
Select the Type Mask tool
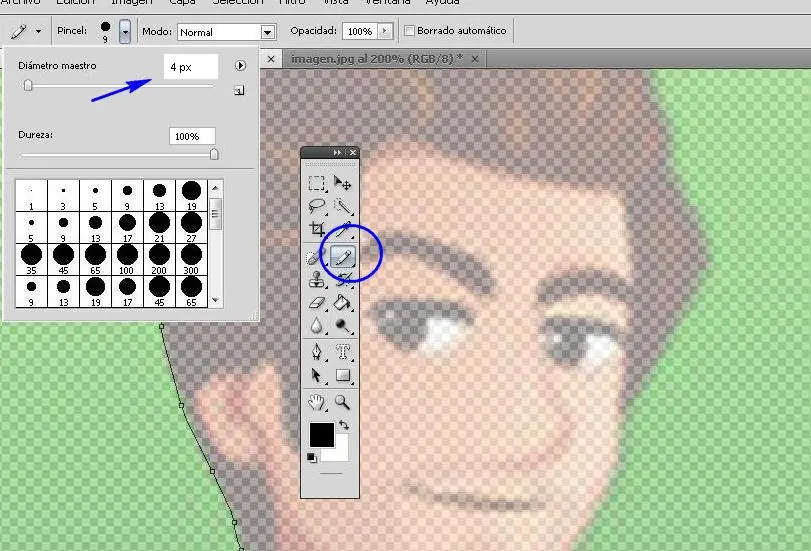coord(342,352)
